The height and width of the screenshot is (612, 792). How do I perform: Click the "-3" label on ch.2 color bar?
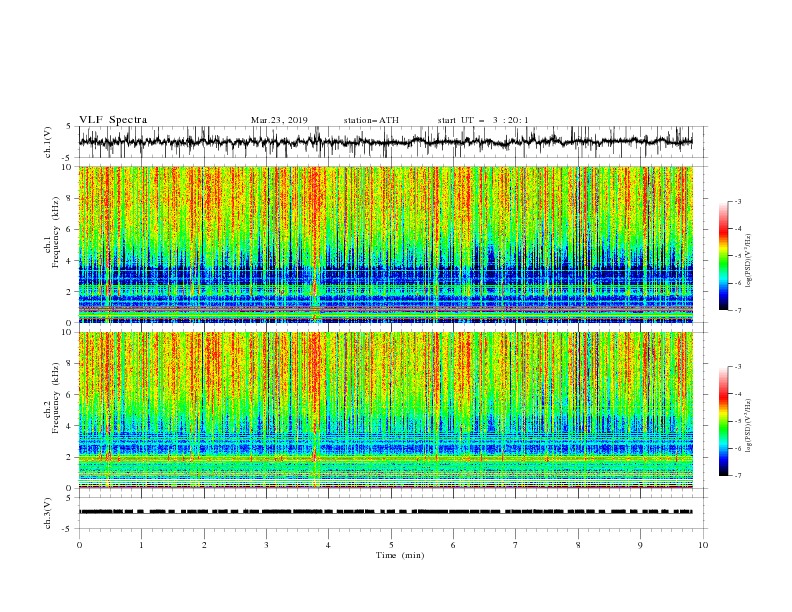738,367
